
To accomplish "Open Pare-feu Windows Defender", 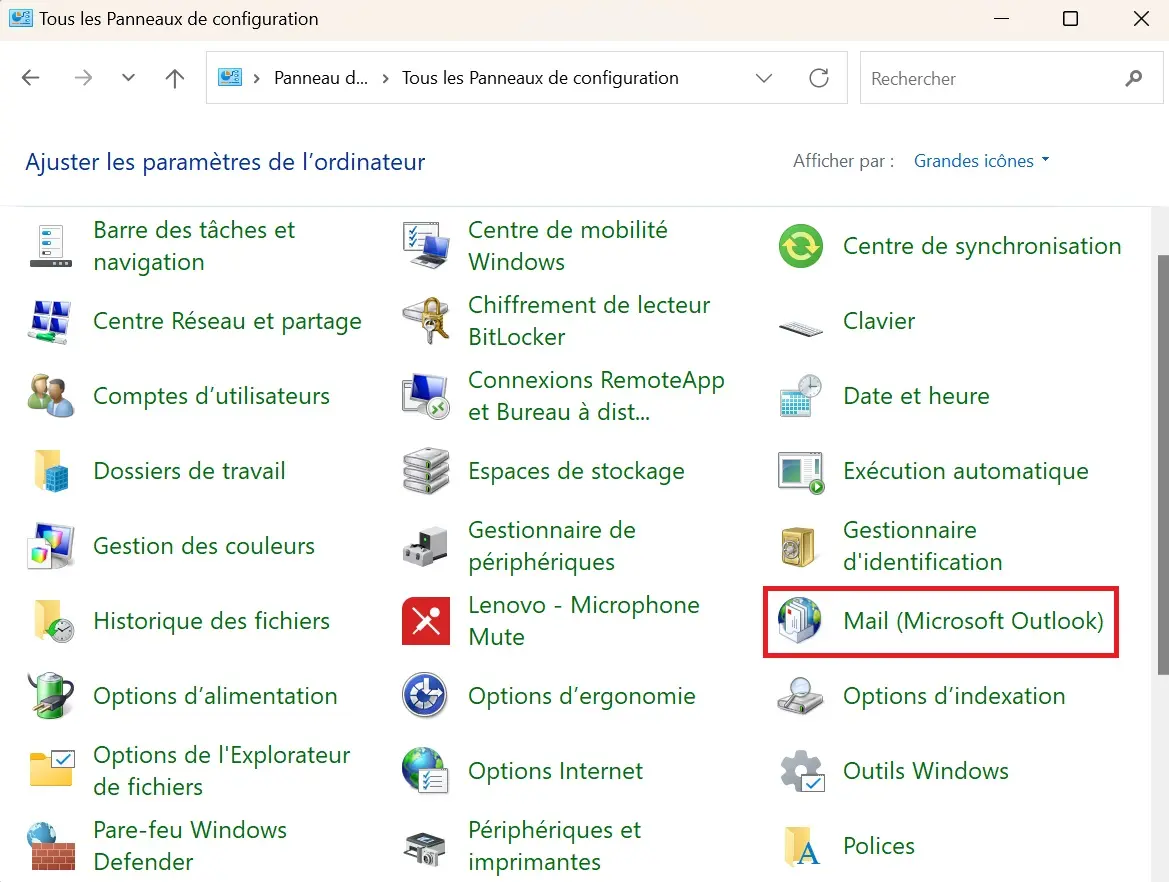I will [x=190, y=846].
